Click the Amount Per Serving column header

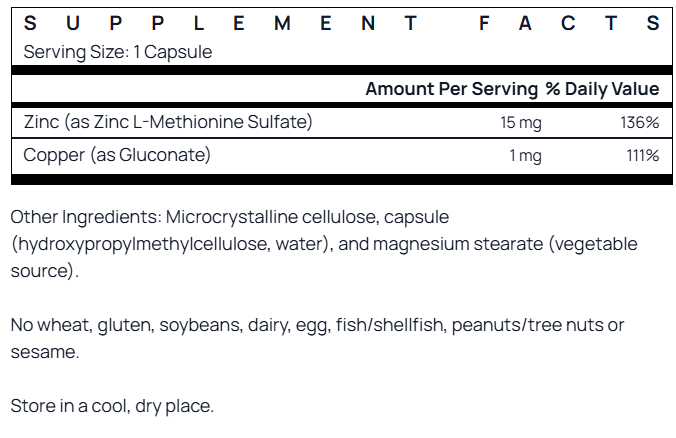pos(451,89)
